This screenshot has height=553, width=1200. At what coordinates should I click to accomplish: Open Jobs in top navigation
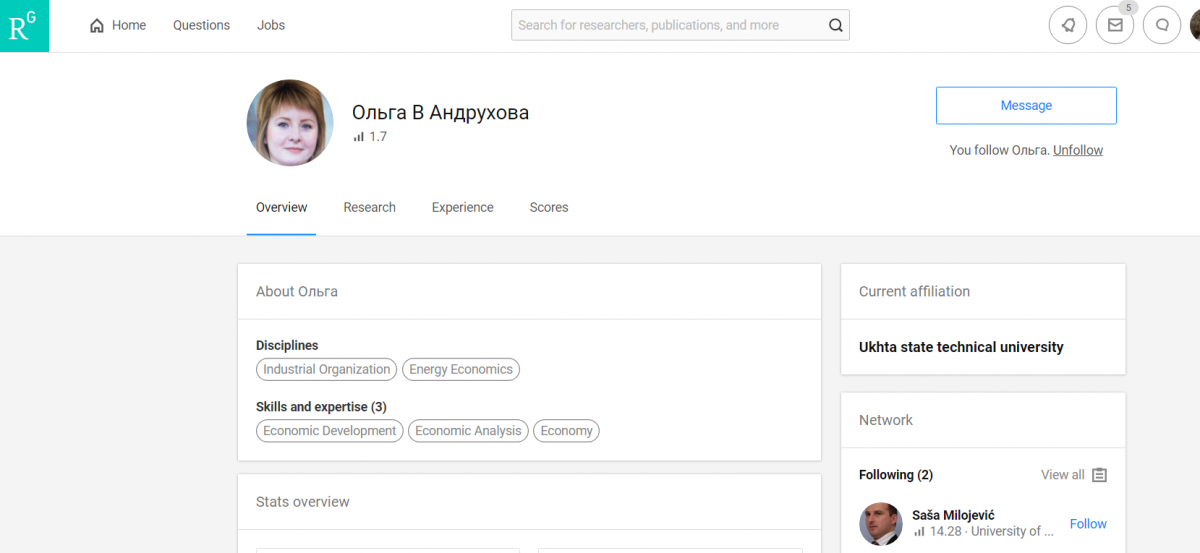tap(270, 26)
